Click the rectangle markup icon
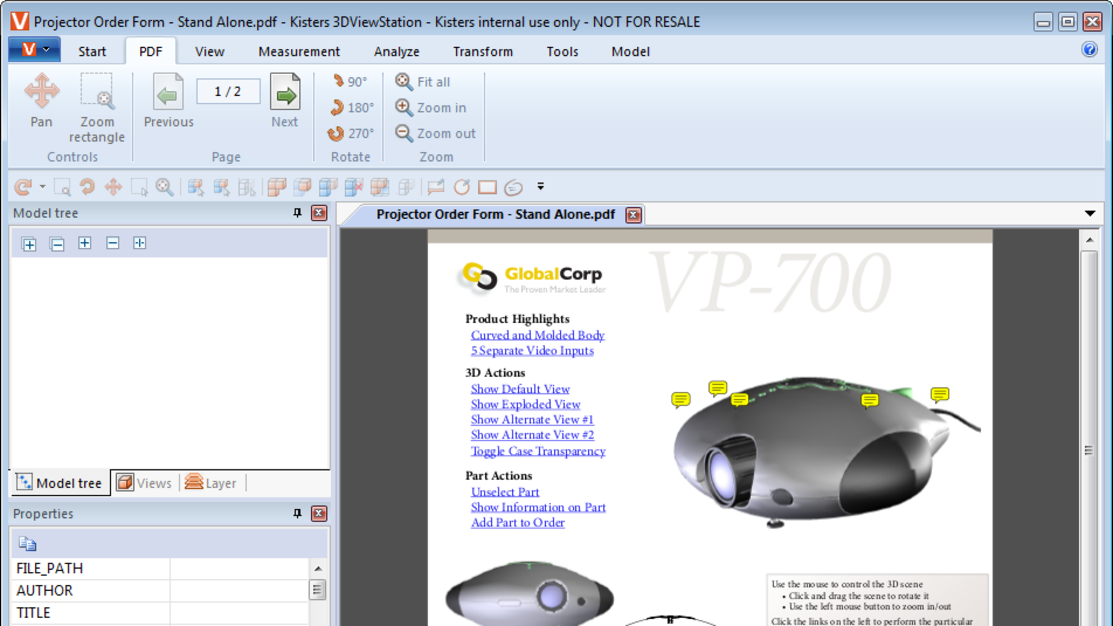This screenshot has height=626, width=1113. [x=487, y=187]
